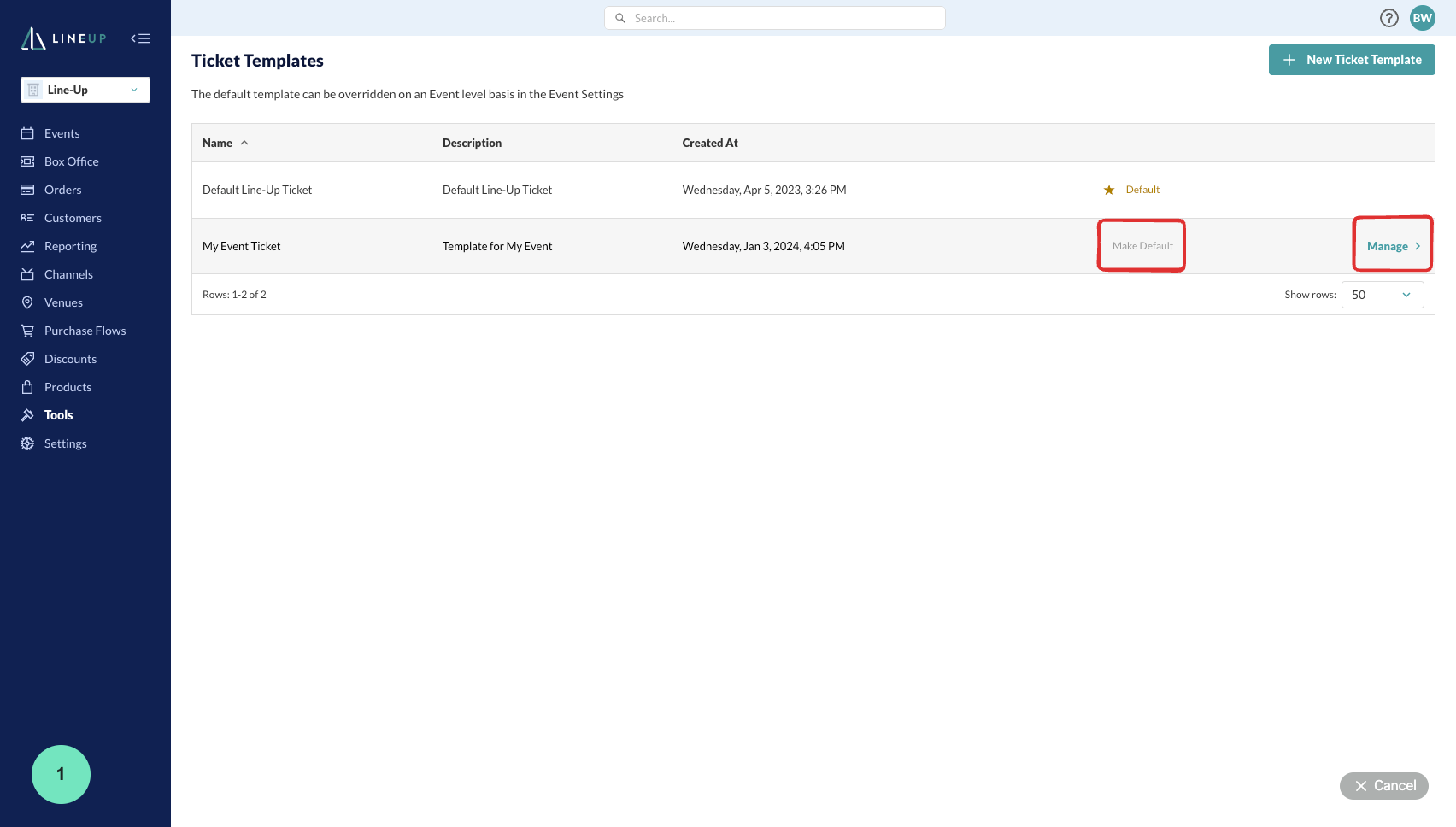
Task: Click 'Template for My Event' description
Action: (497, 246)
